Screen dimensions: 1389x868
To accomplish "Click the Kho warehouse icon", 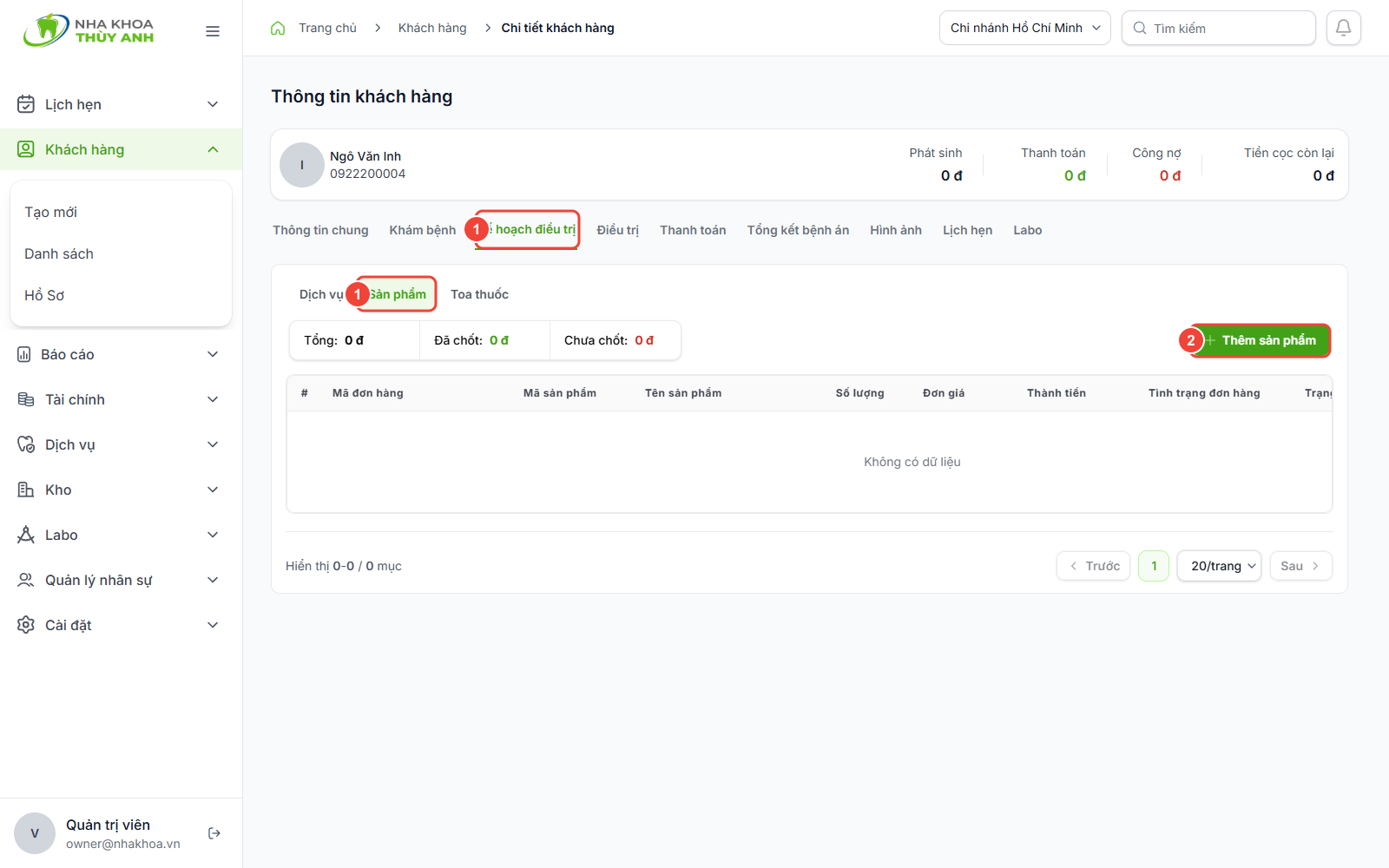I will point(26,490).
